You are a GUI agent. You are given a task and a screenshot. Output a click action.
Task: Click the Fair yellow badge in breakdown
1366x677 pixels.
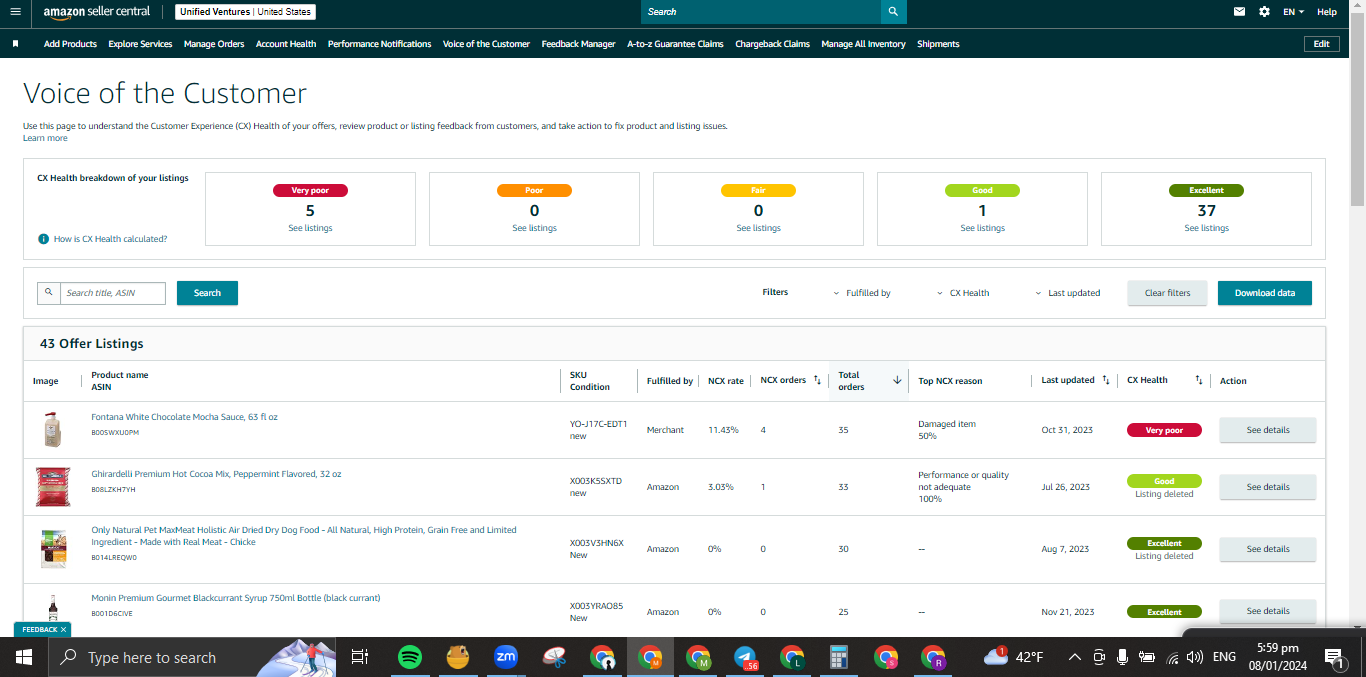pyautogui.click(x=758, y=190)
